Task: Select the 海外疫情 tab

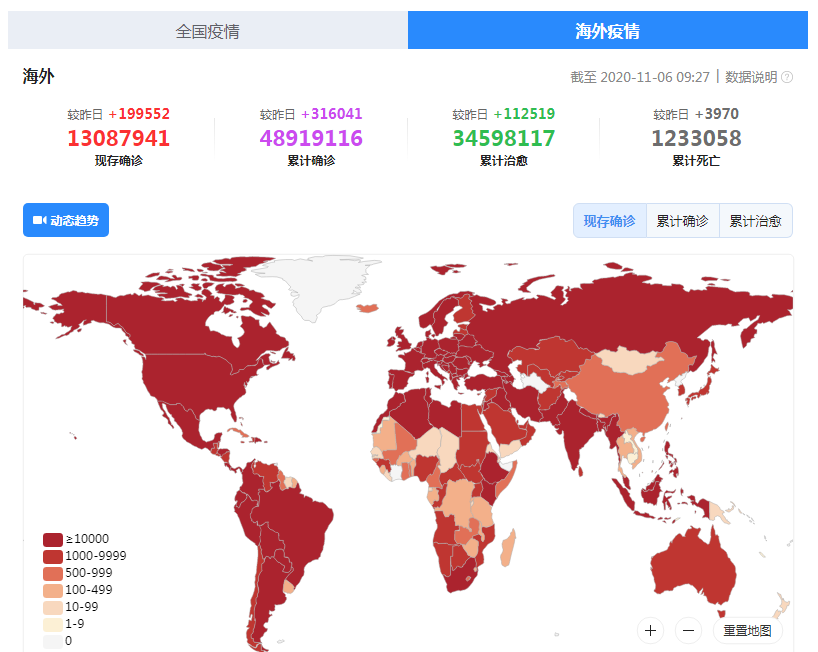Action: (x=607, y=31)
